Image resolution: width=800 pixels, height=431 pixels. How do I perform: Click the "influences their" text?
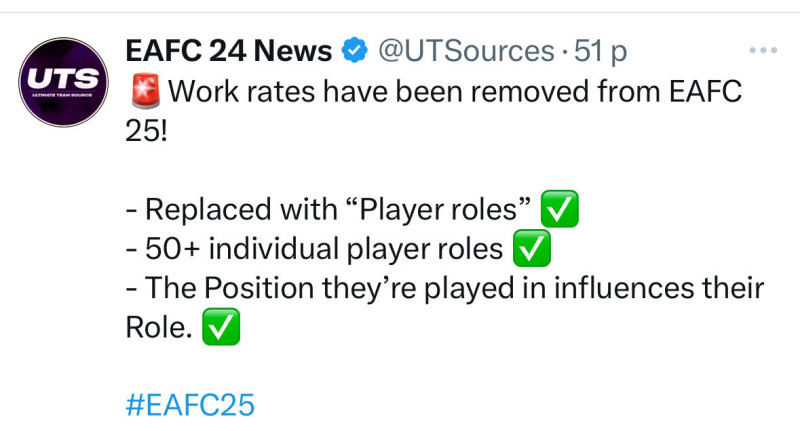point(659,288)
